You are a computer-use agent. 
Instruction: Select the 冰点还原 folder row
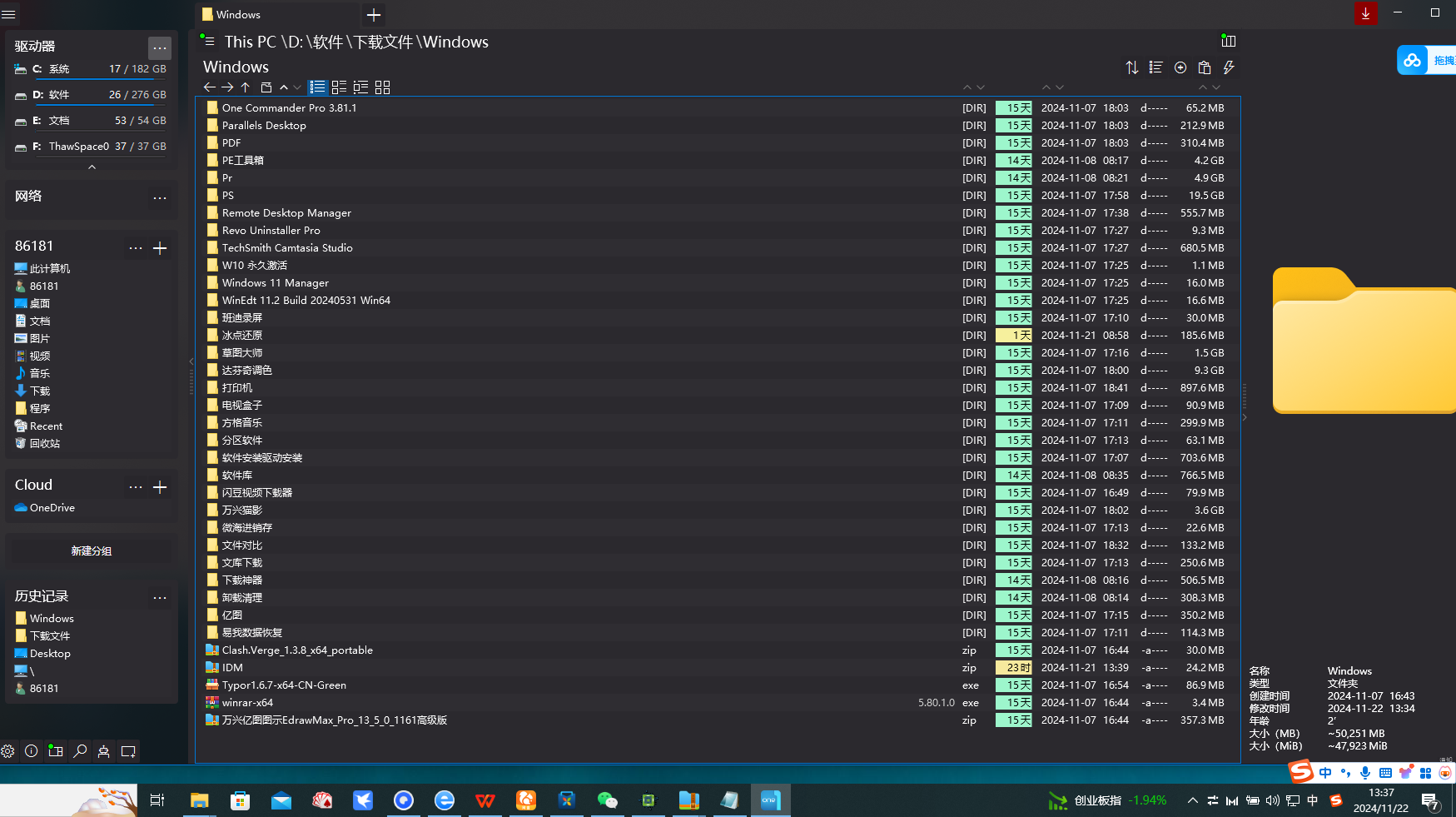click(x=717, y=335)
